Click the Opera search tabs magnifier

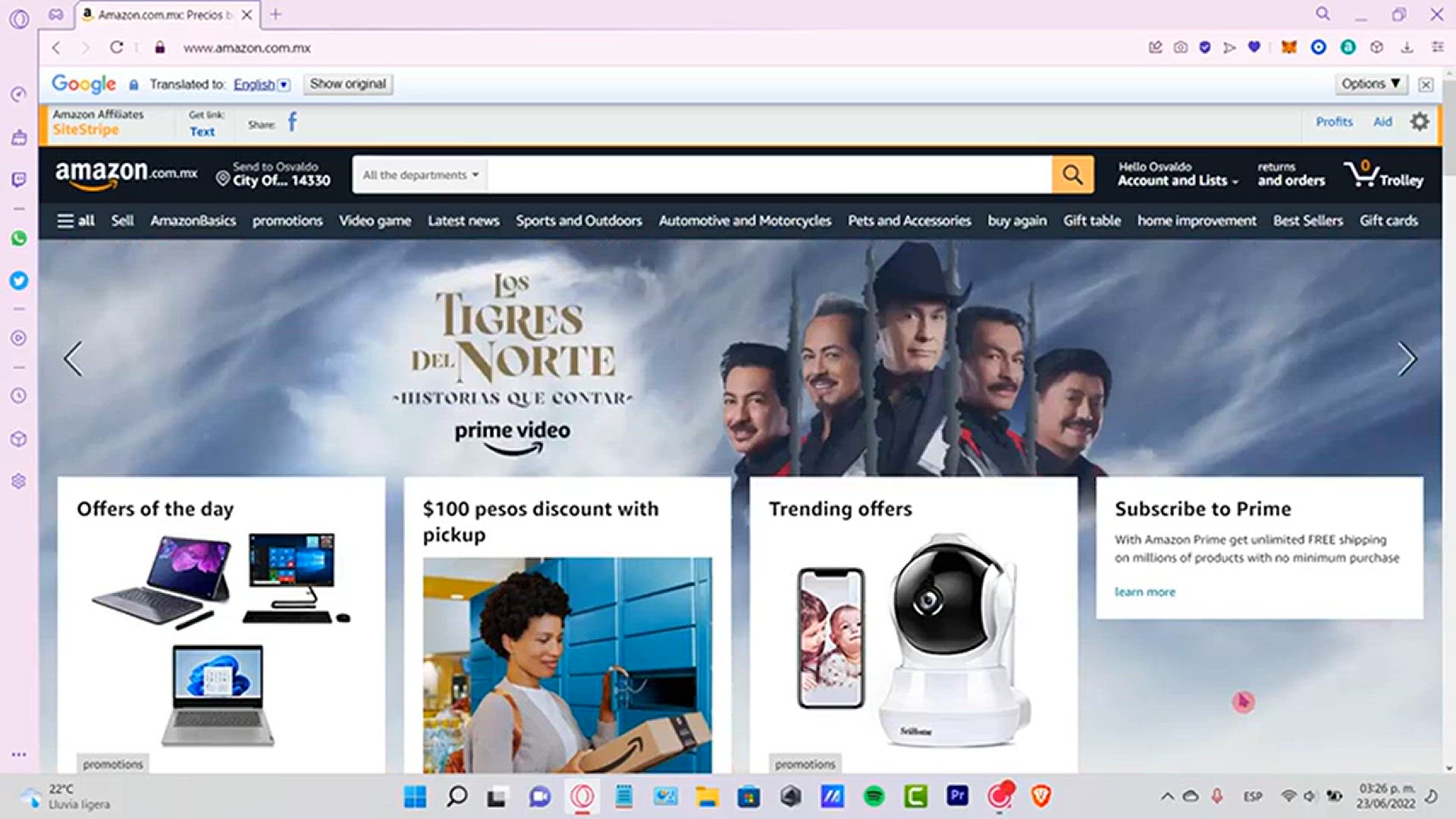(1323, 14)
